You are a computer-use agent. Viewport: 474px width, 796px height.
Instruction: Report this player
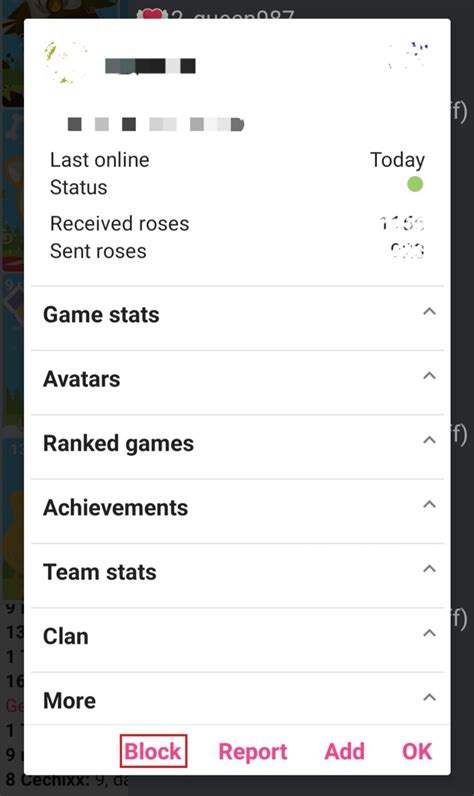253,752
